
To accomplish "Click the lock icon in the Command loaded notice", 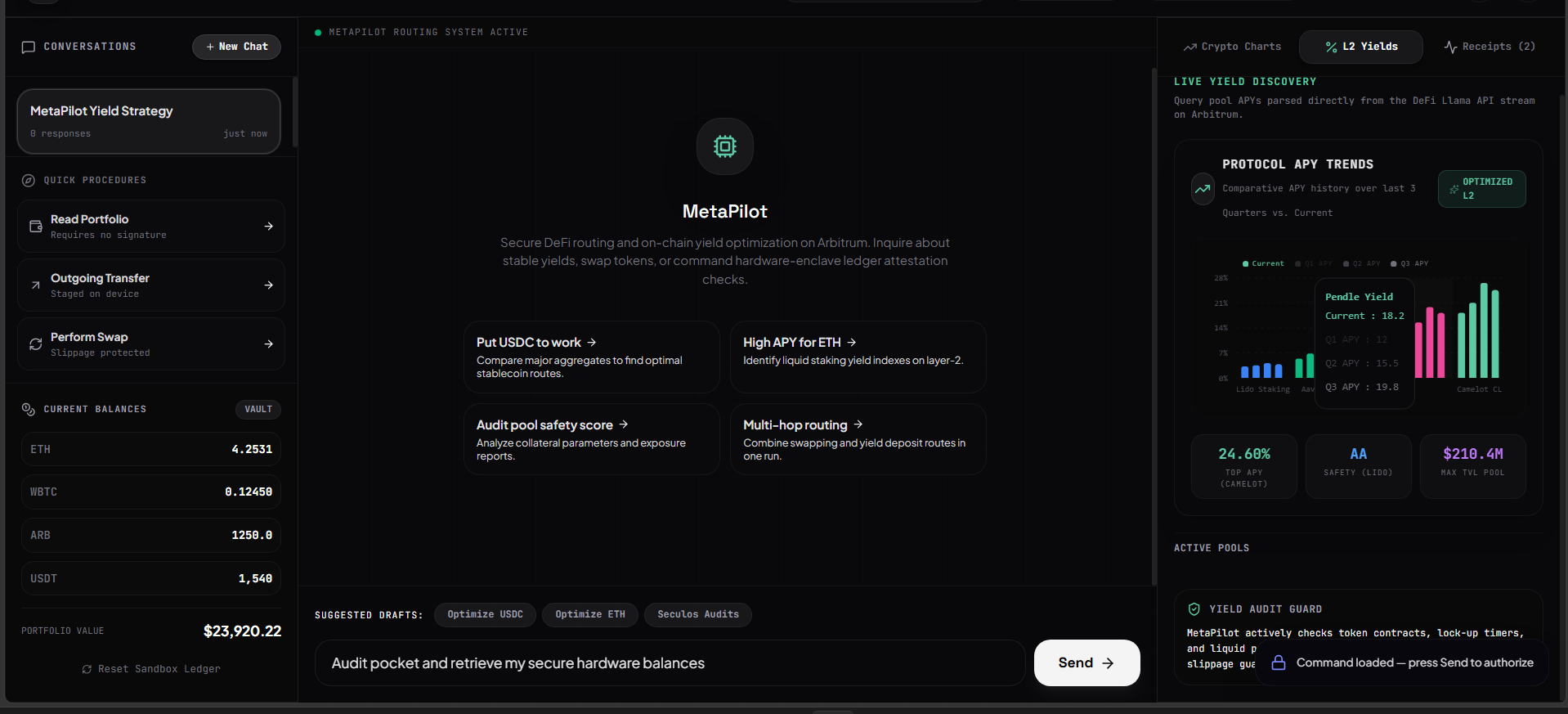I will tap(1279, 662).
